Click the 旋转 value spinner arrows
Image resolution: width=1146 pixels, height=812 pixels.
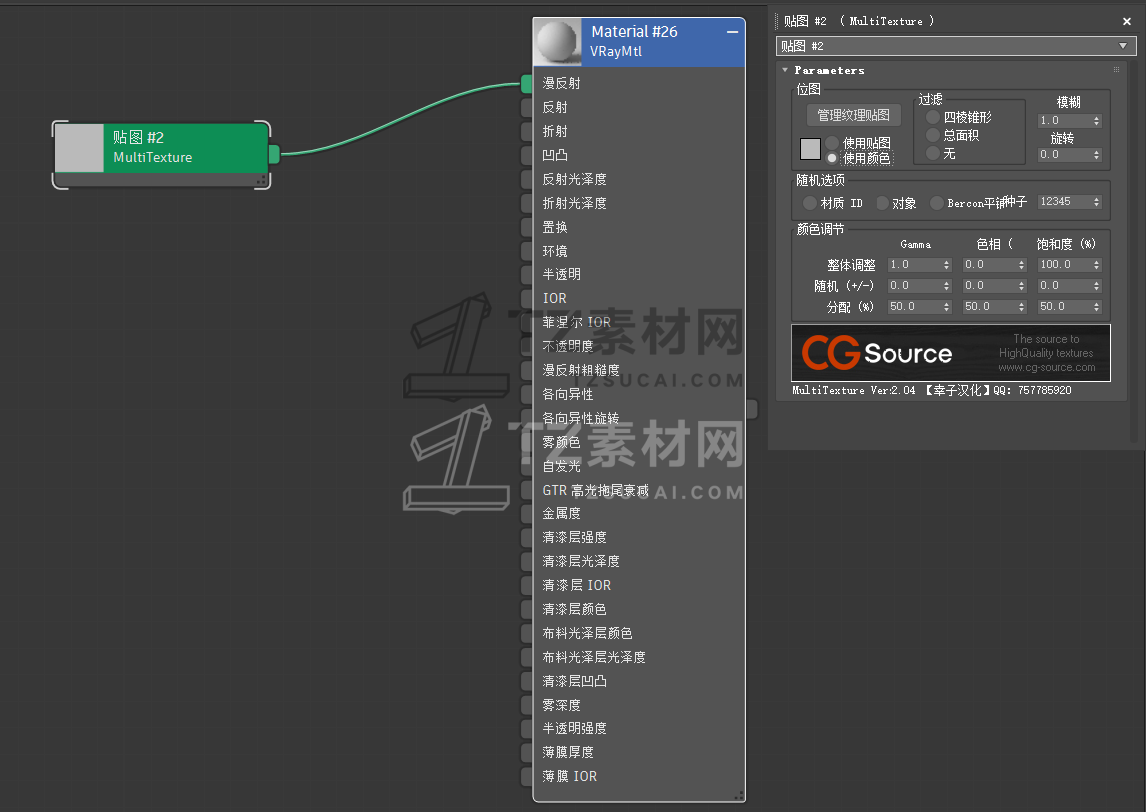[x=1096, y=155]
